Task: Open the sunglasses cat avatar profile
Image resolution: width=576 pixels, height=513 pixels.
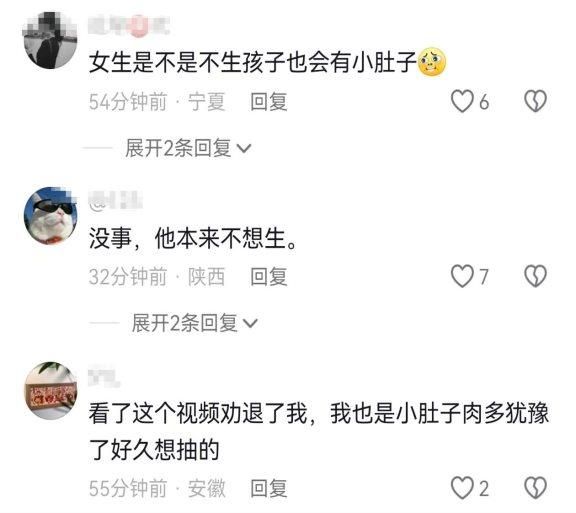Action: (50, 215)
